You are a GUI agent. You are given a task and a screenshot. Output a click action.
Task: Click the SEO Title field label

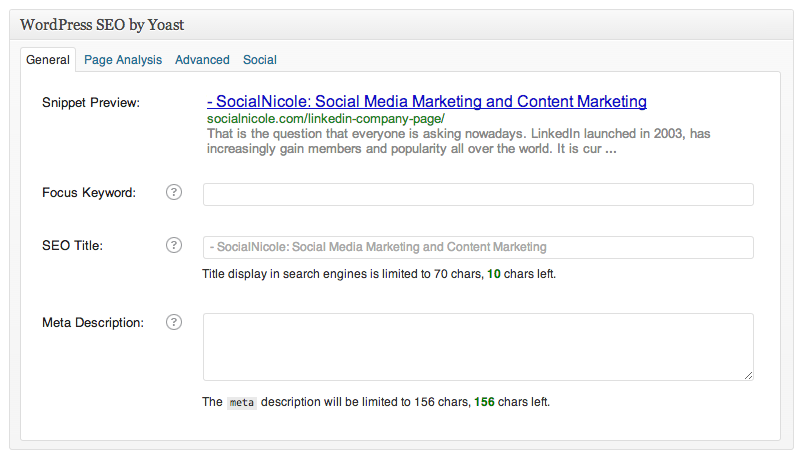(x=72, y=246)
